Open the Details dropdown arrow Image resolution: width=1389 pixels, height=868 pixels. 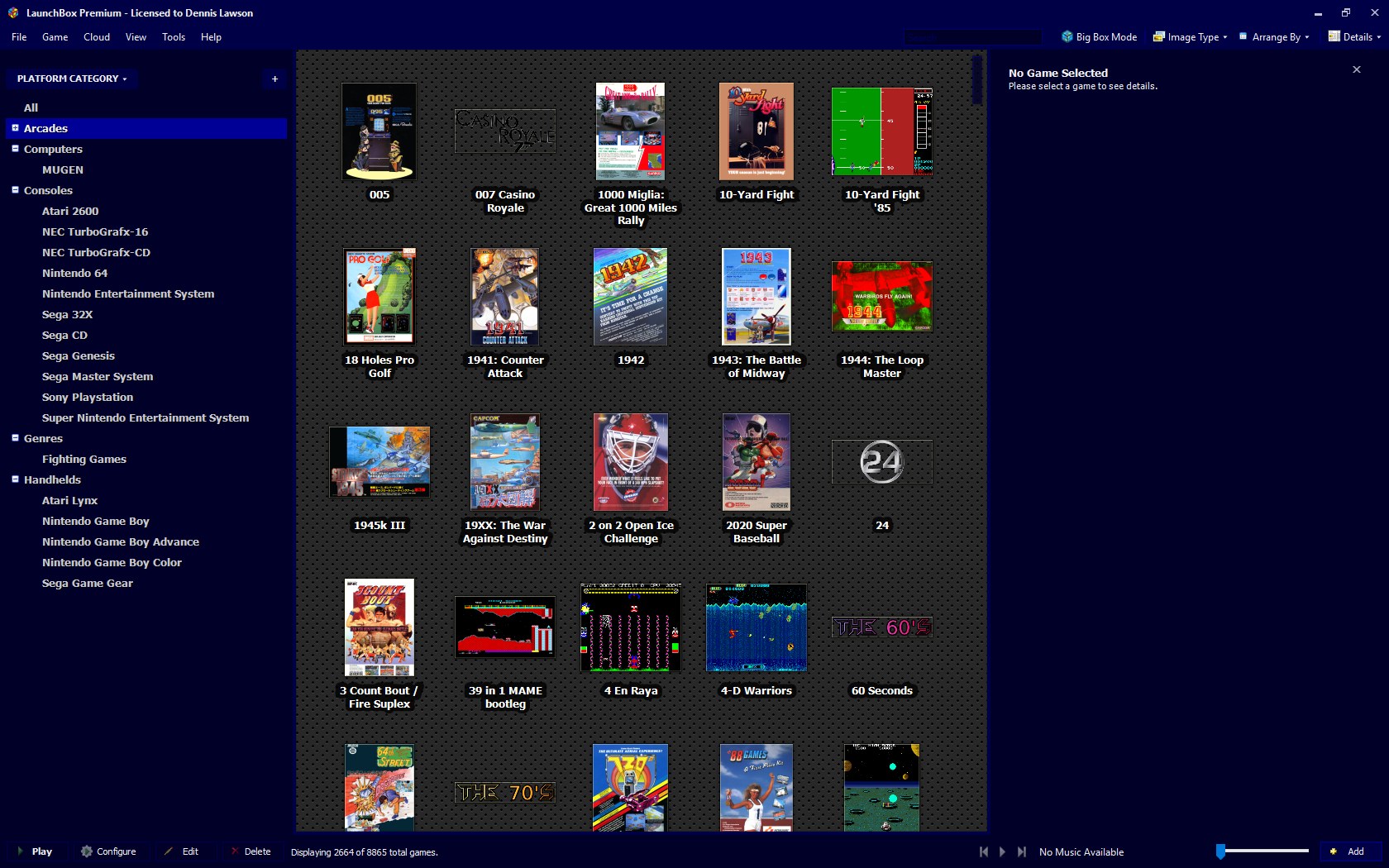[1379, 37]
